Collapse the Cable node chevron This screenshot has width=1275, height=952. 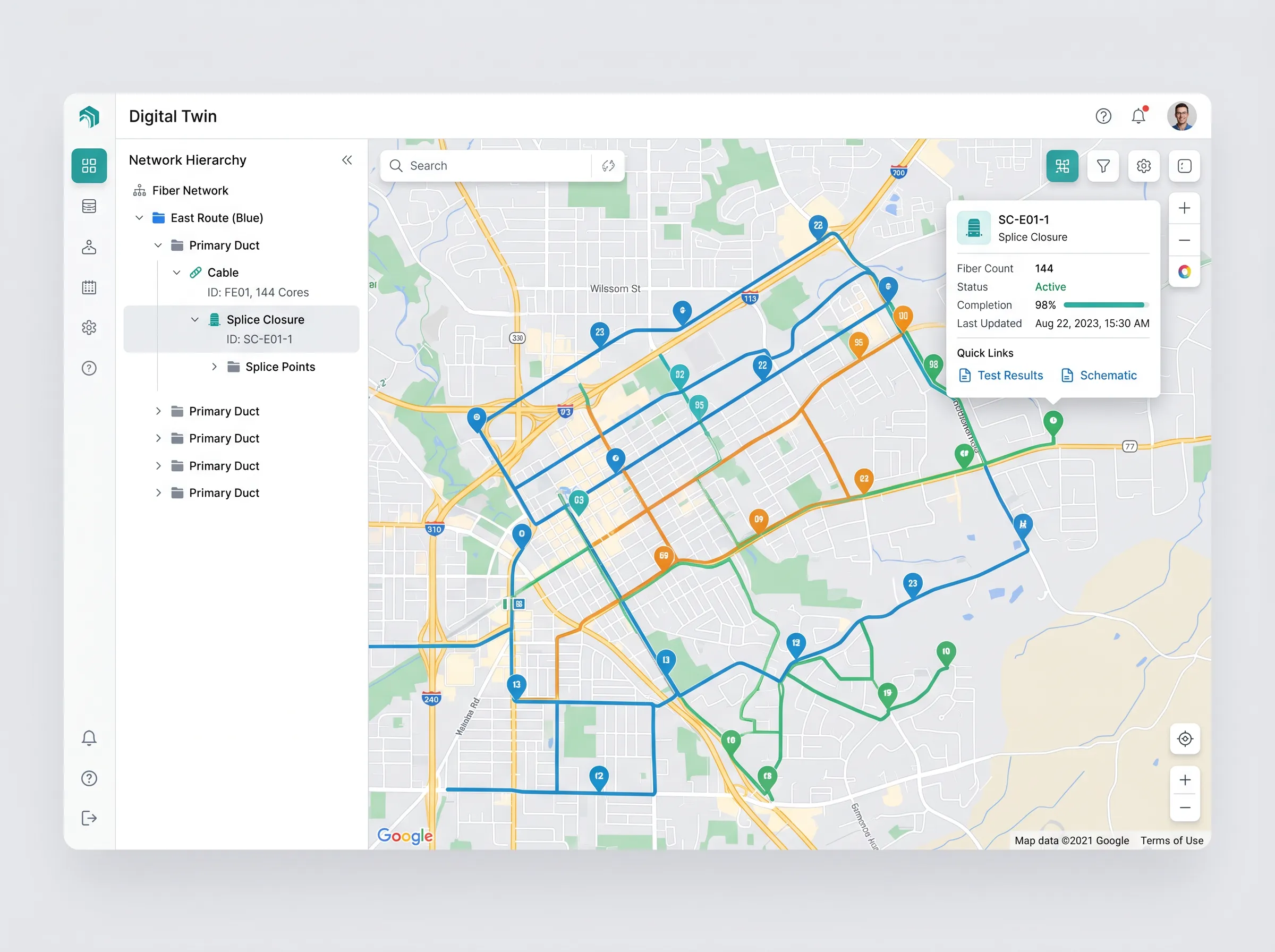pyautogui.click(x=177, y=273)
